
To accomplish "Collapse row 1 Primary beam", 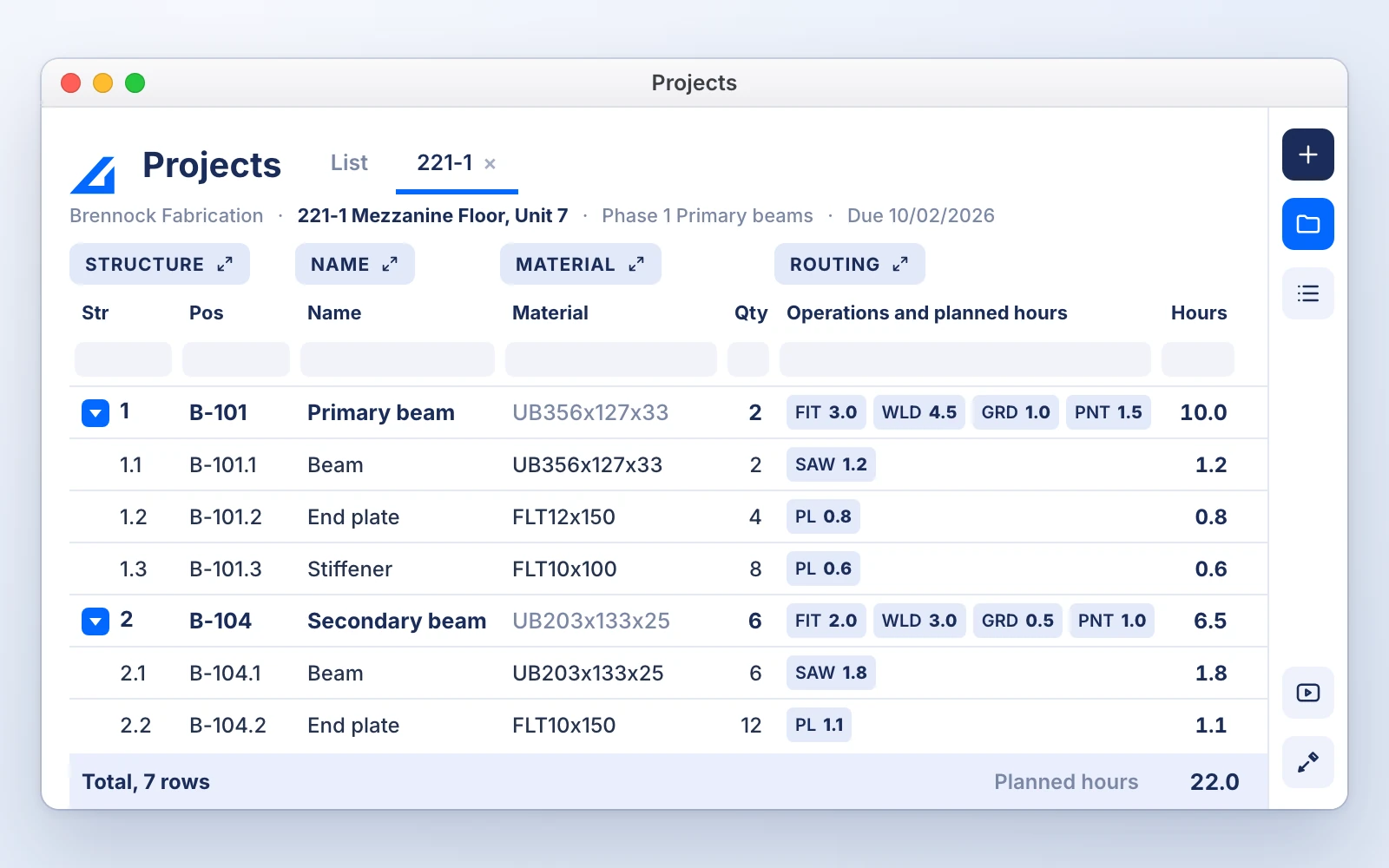I will 95,413.
